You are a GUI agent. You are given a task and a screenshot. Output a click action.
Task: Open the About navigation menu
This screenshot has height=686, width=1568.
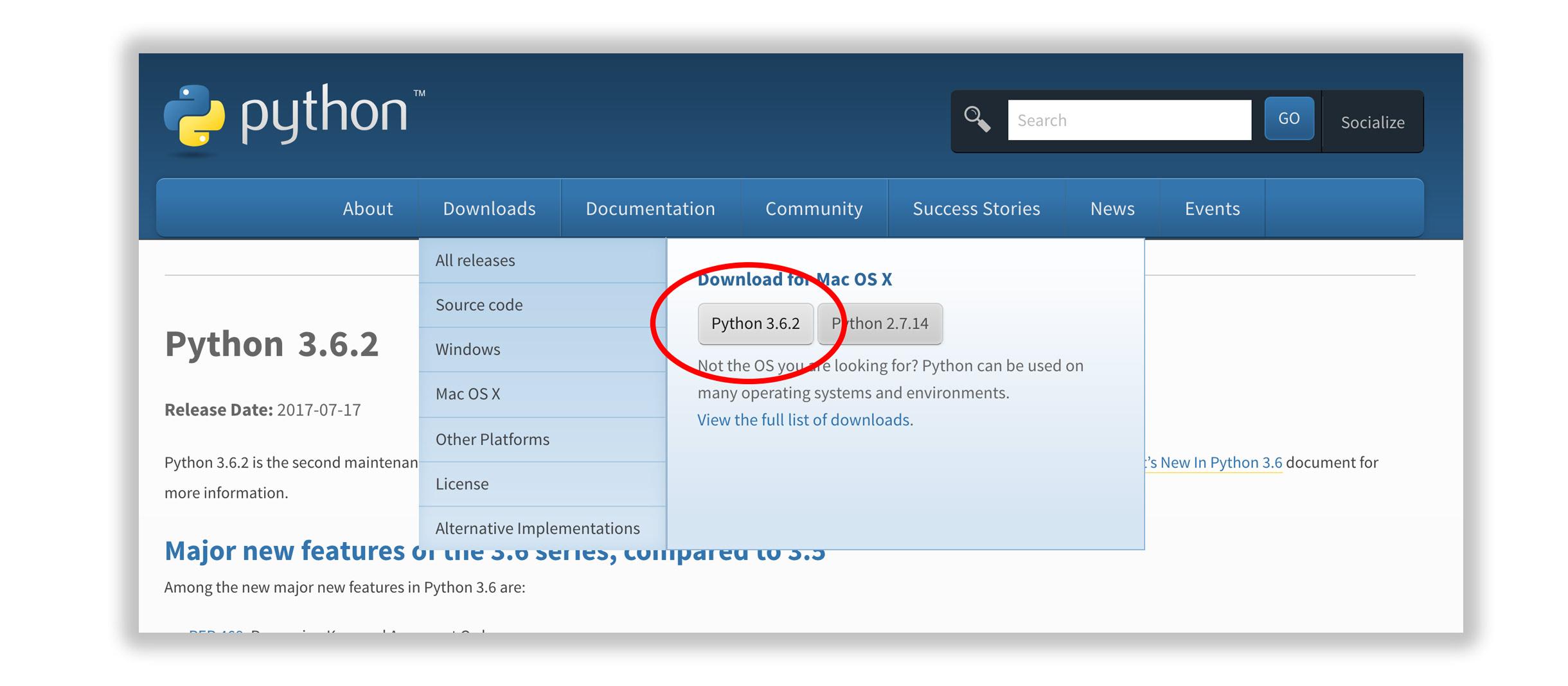tap(368, 208)
